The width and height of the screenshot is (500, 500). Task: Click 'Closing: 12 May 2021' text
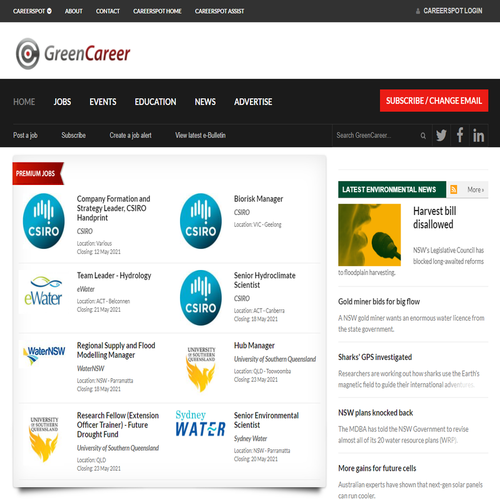tap(99, 252)
